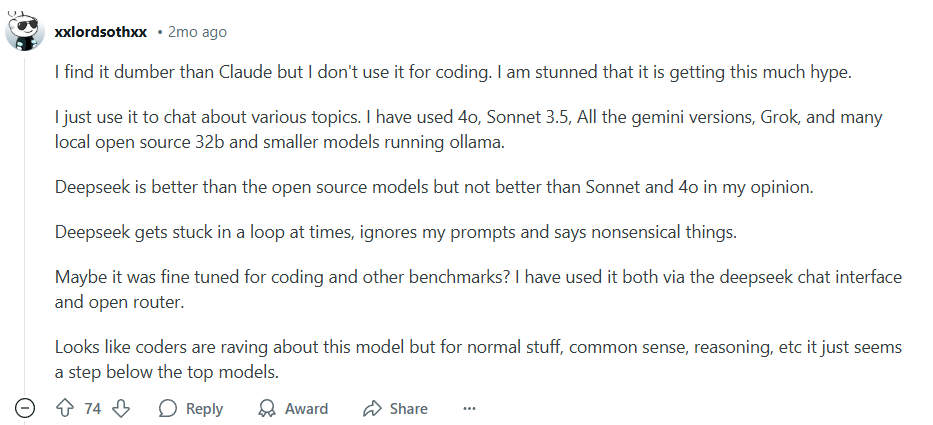Open the three-dot more options menu

coord(469,408)
